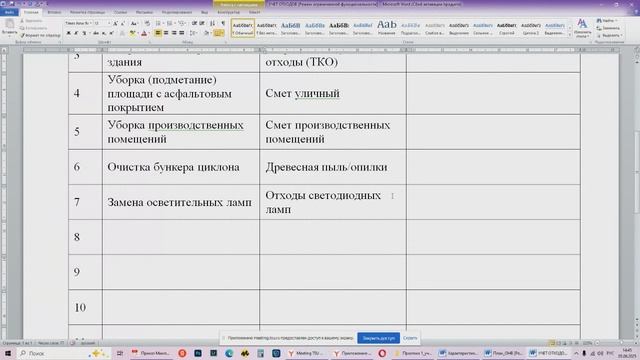
Task: Click the Format Painter button
Action: point(40,36)
